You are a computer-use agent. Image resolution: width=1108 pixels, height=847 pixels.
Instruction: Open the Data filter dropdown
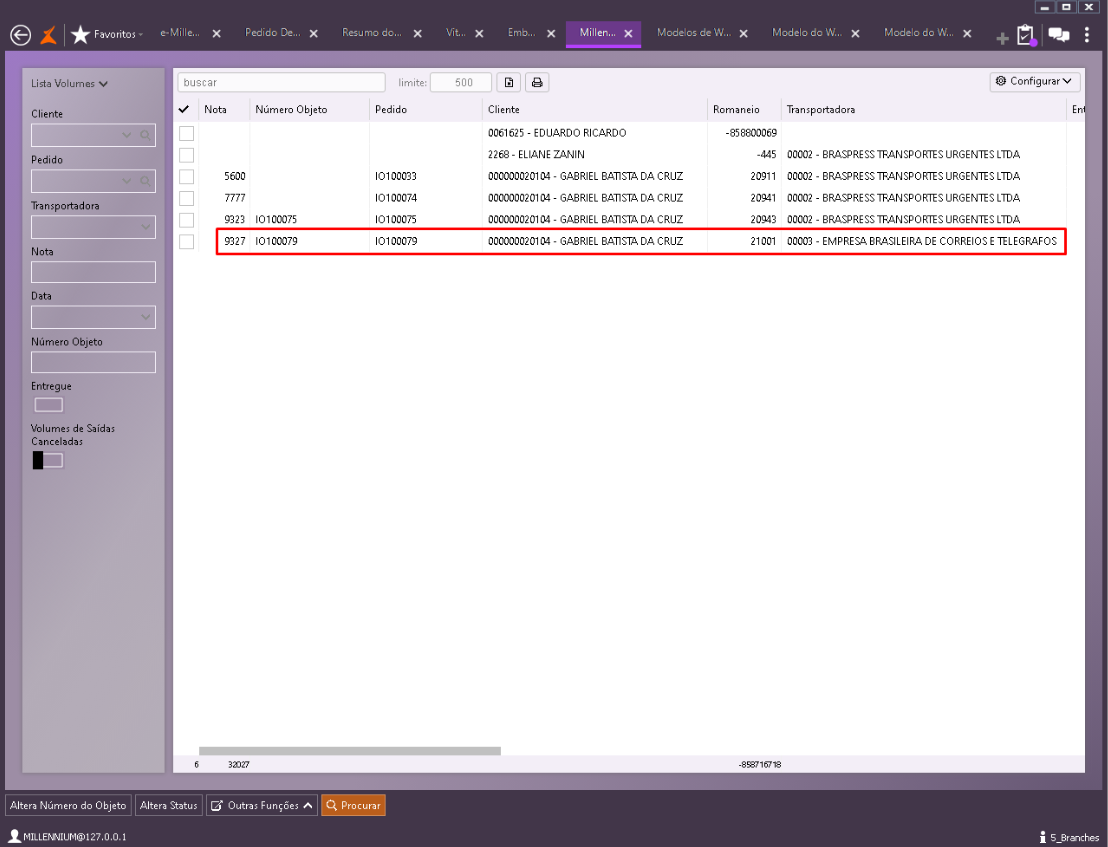(x=145, y=317)
